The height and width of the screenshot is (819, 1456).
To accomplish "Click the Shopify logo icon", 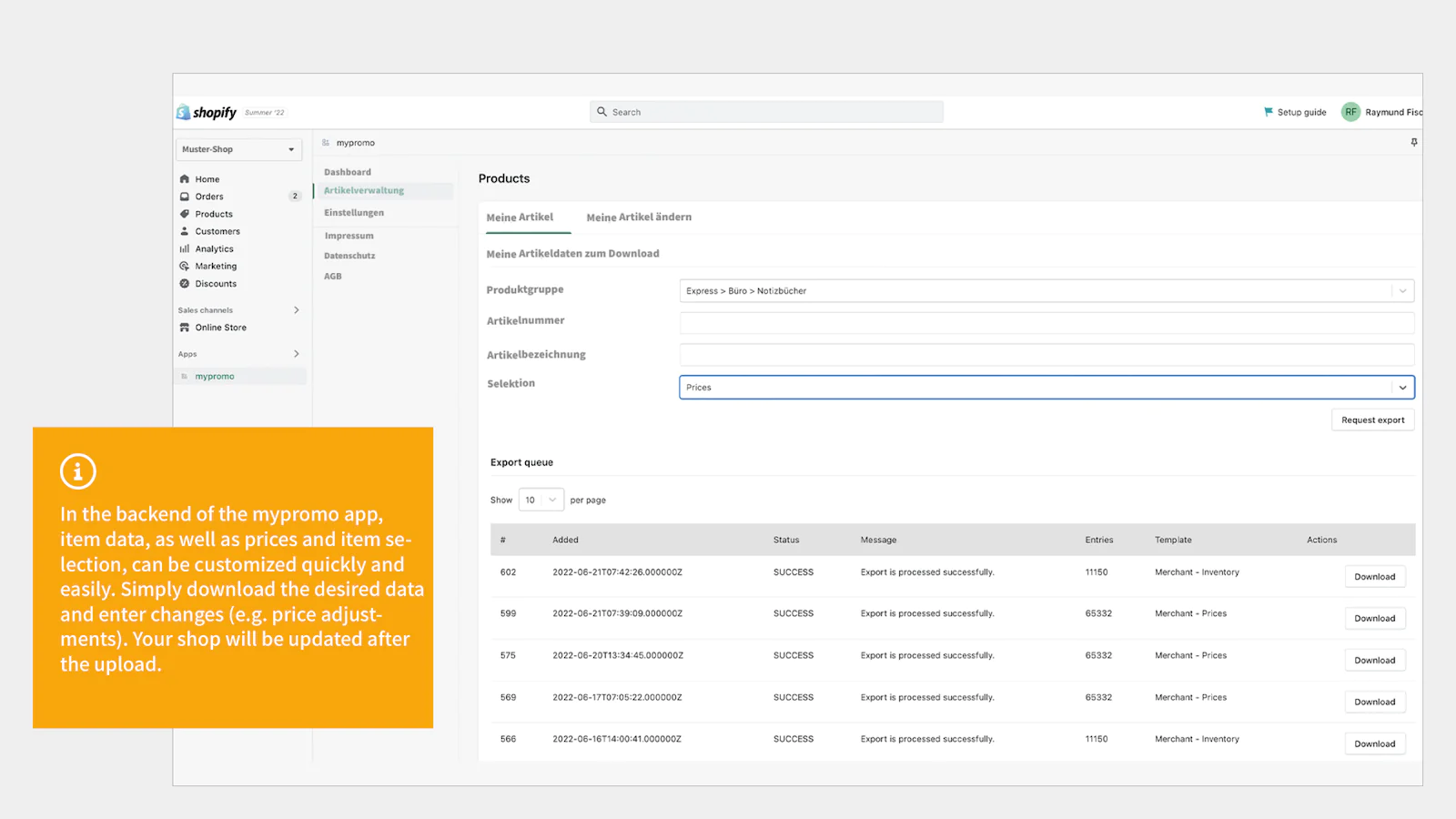I will click(x=184, y=112).
